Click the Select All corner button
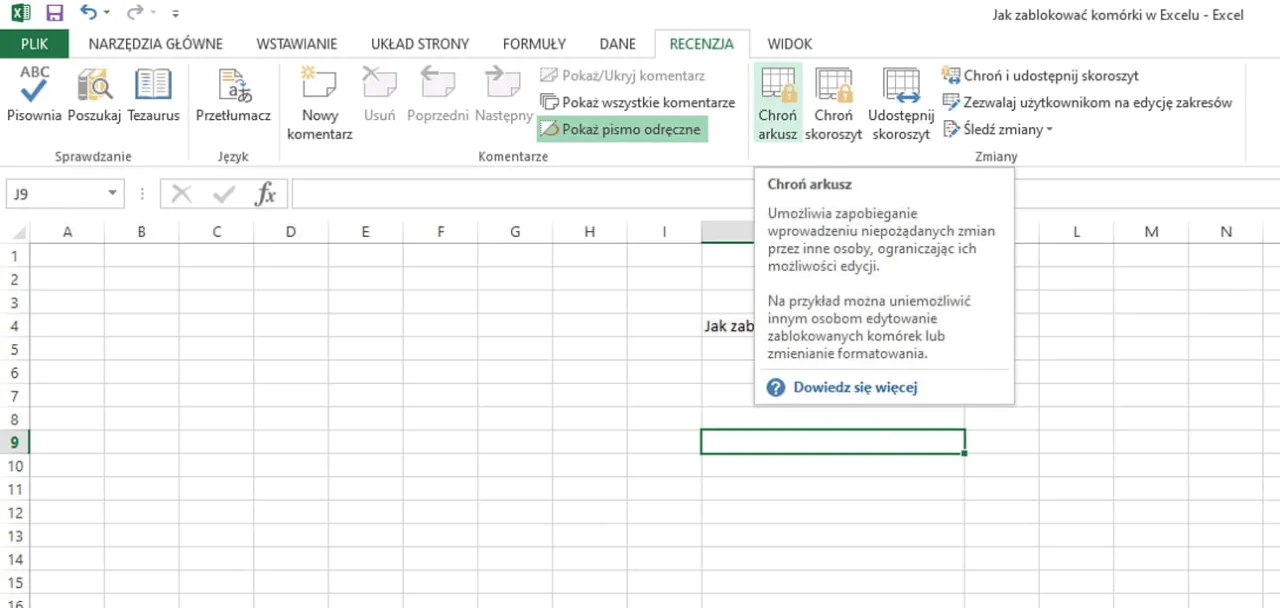The image size is (1280, 608). [15, 231]
